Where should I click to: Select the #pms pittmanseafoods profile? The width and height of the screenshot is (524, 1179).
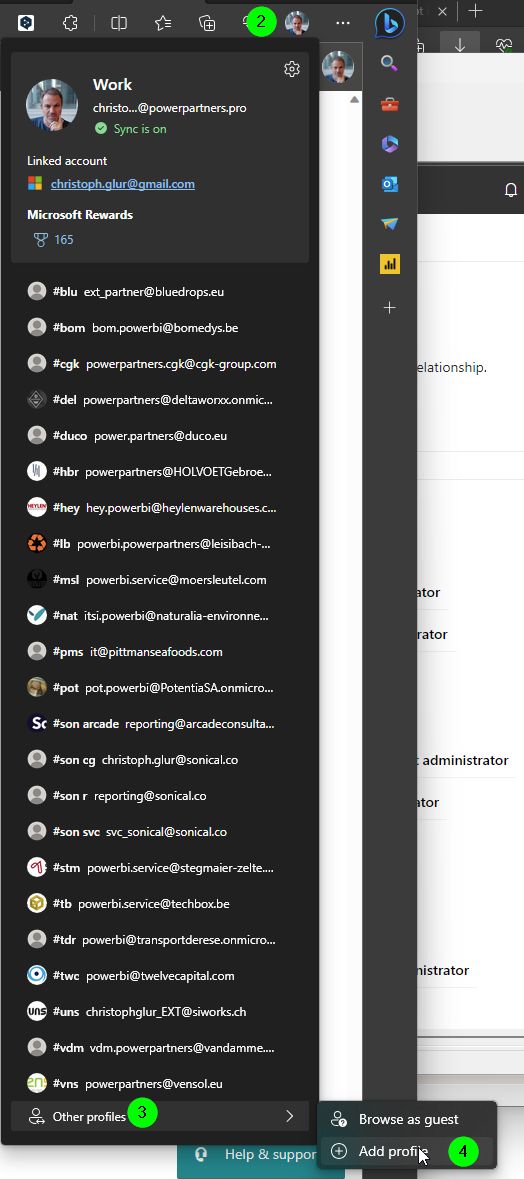160,651
